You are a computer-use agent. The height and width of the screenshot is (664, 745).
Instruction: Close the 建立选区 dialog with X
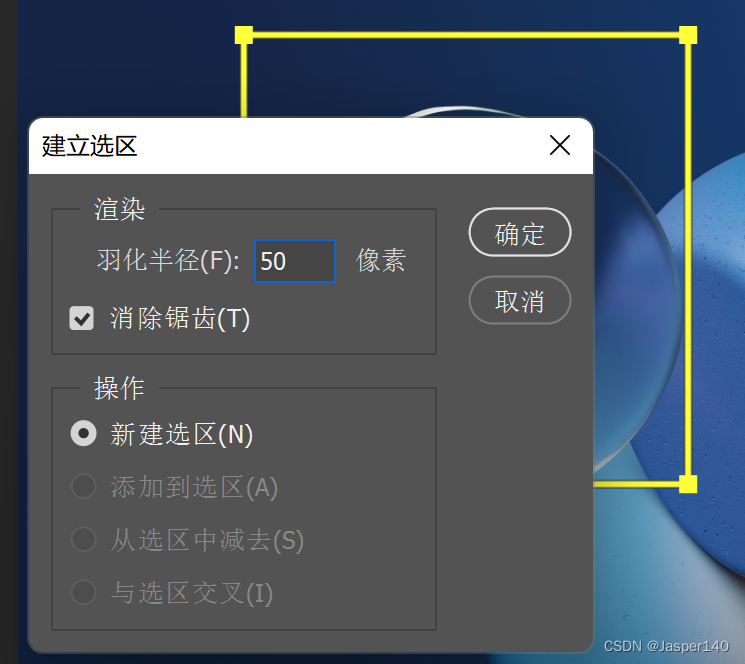point(560,145)
